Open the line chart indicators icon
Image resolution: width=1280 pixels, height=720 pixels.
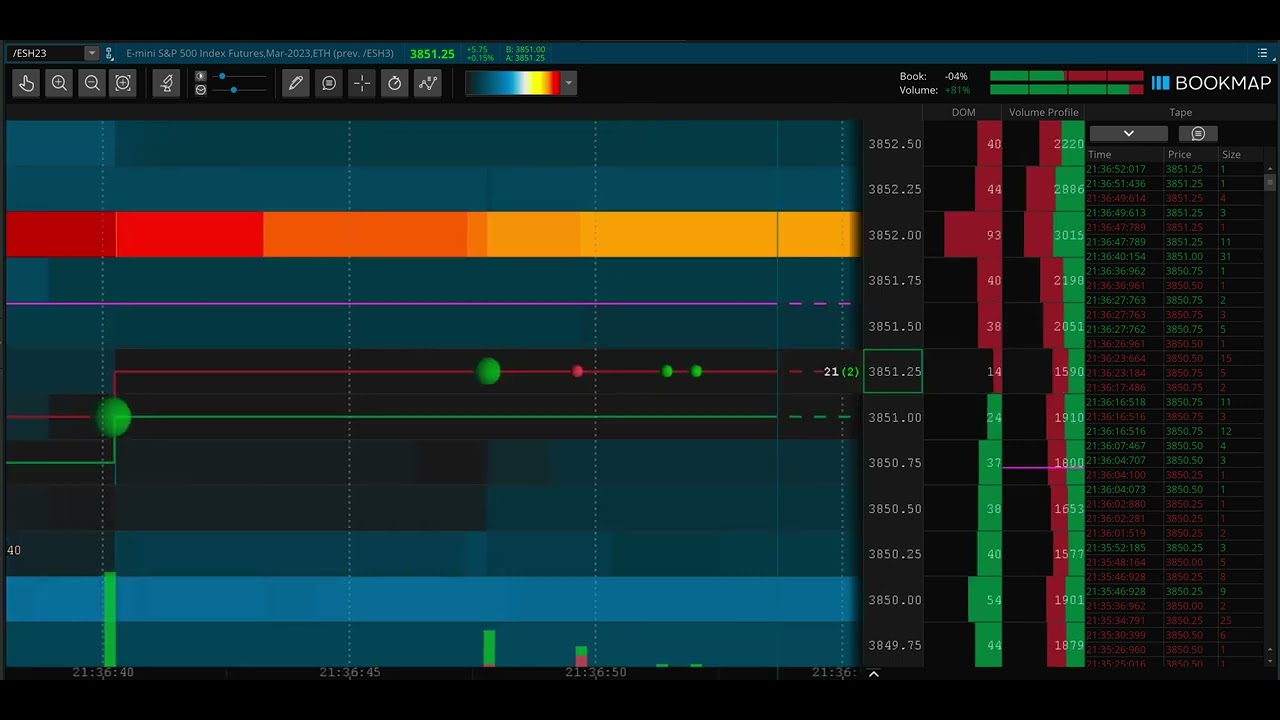428,84
